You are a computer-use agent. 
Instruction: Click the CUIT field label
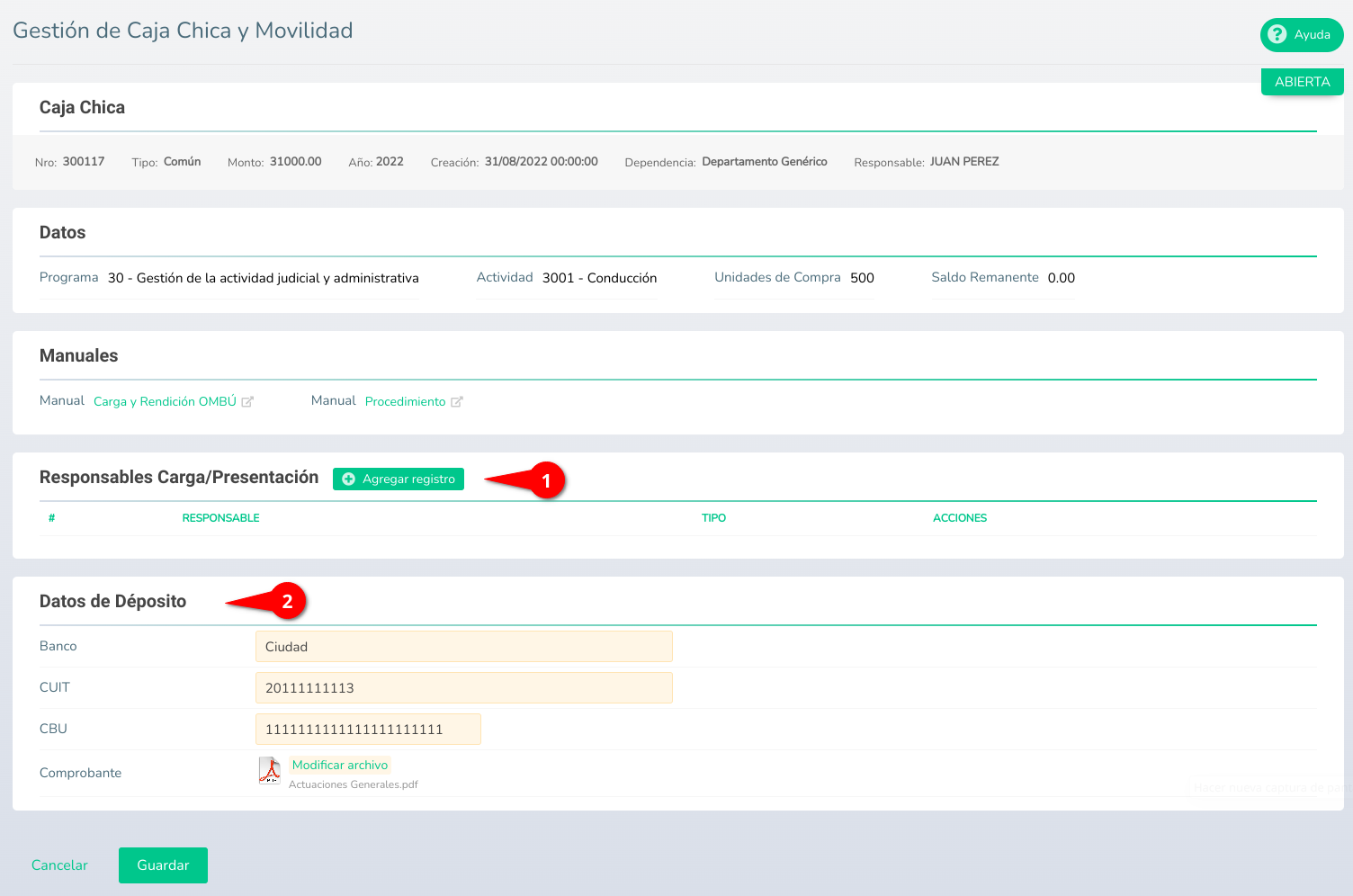pos(55,687)
